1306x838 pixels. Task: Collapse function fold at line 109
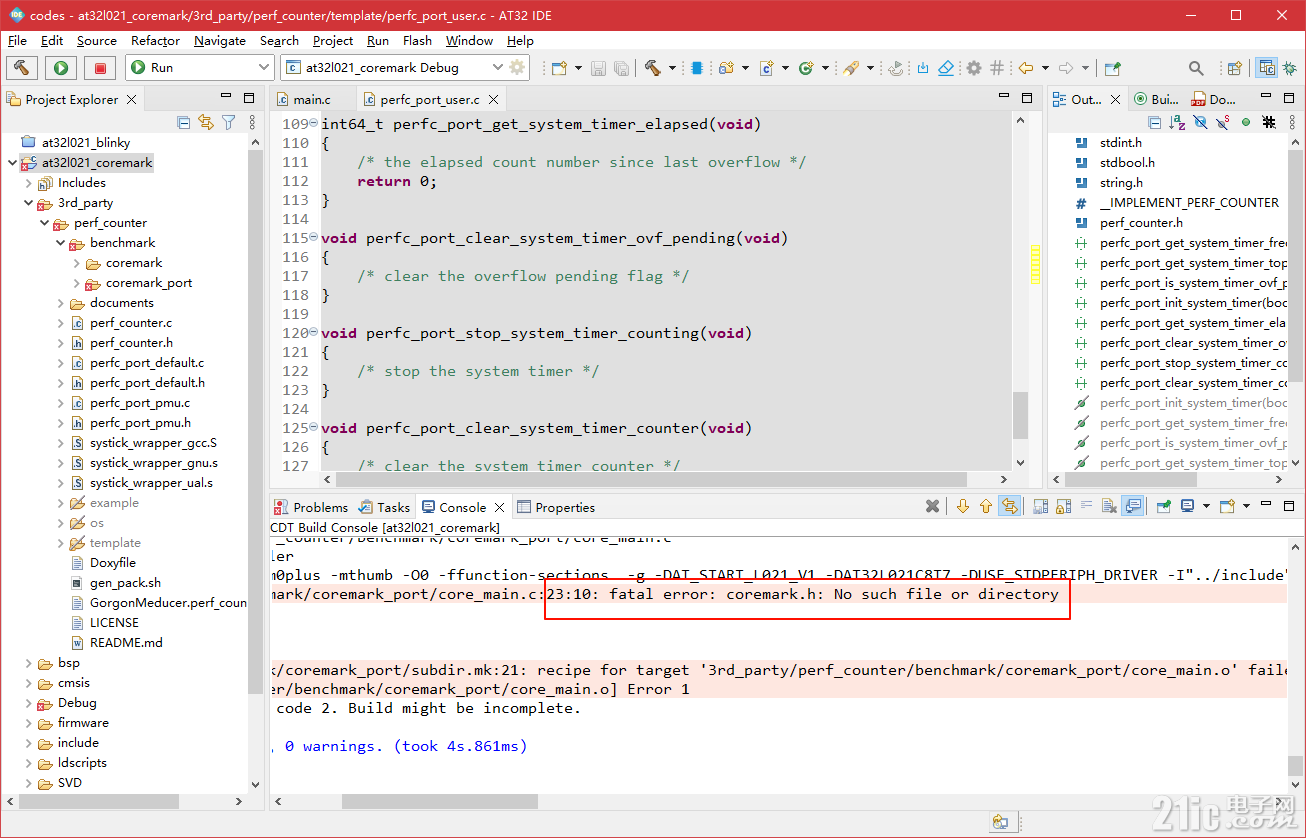[314, 124]
